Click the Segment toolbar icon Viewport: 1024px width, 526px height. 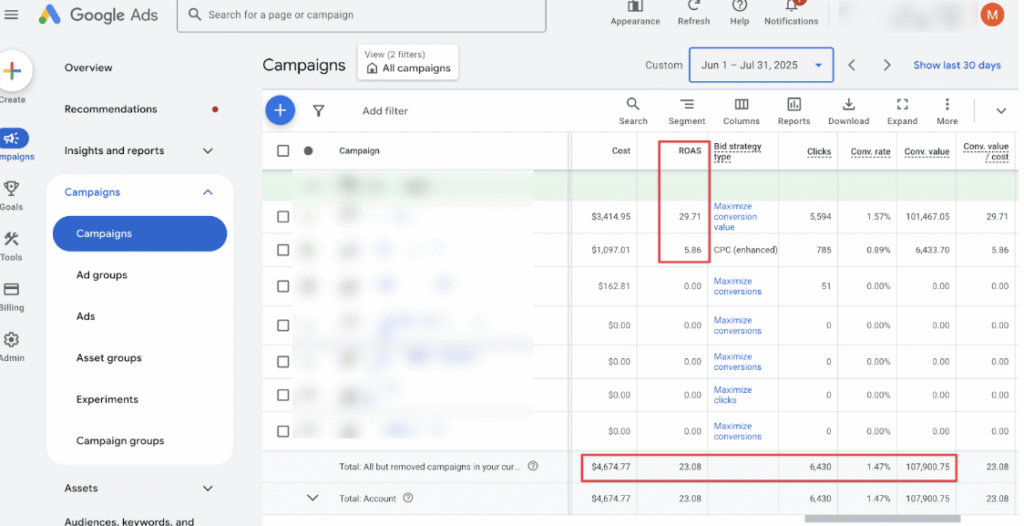(686, 104)
